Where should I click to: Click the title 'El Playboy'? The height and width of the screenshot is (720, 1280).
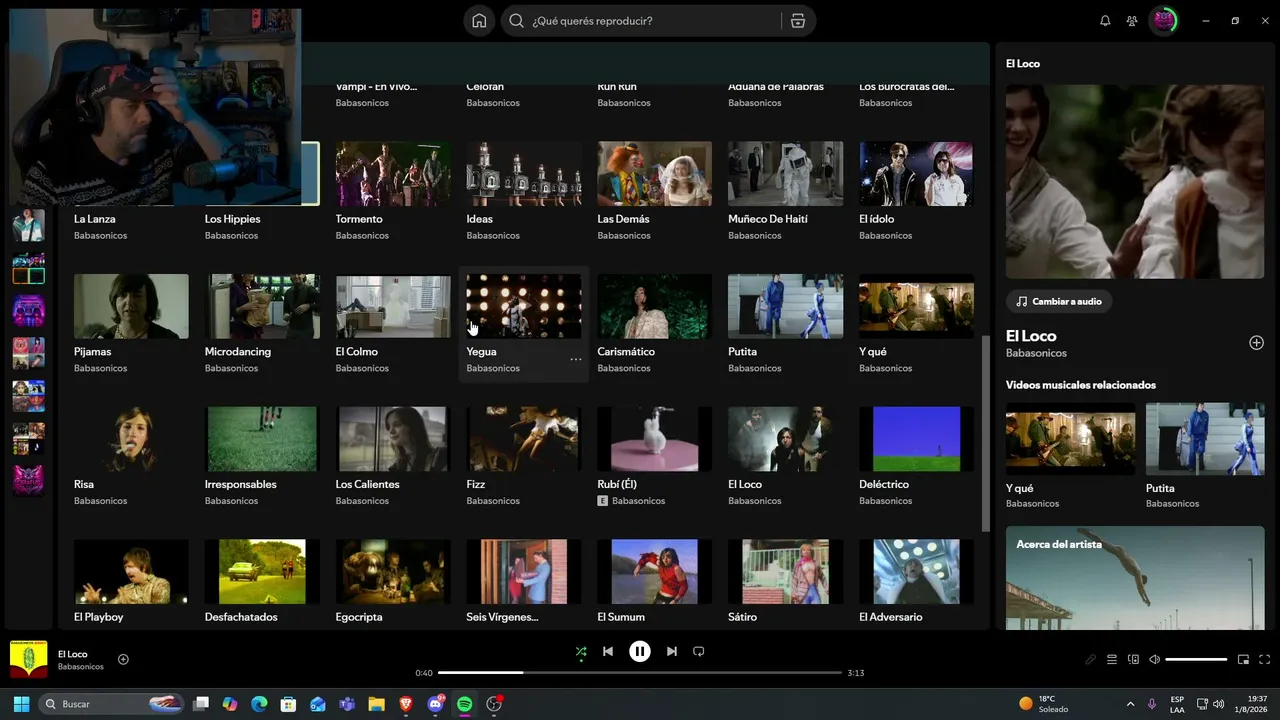point(99,617)
